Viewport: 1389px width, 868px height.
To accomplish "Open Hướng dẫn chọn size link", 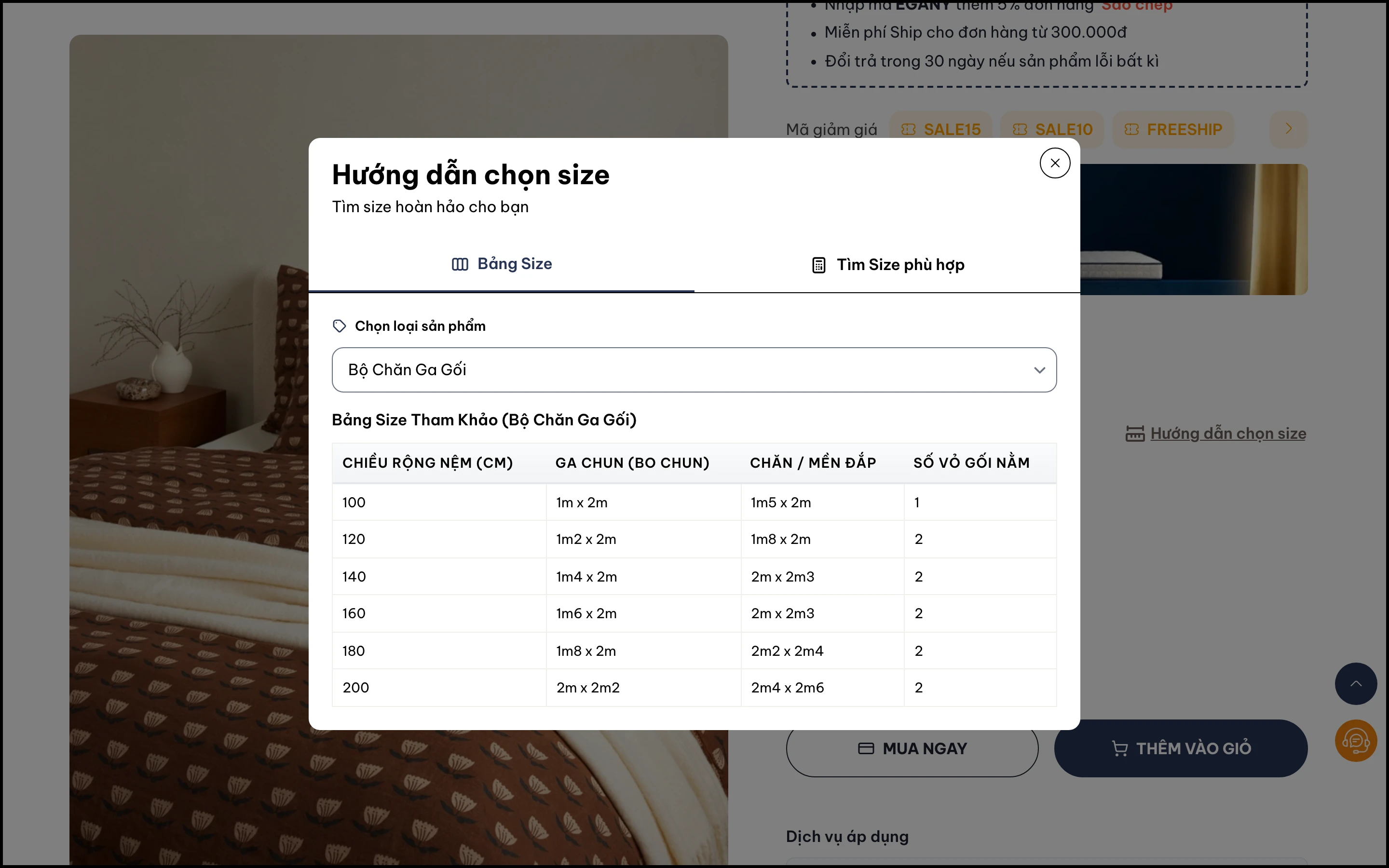I will coord(1228,434).
